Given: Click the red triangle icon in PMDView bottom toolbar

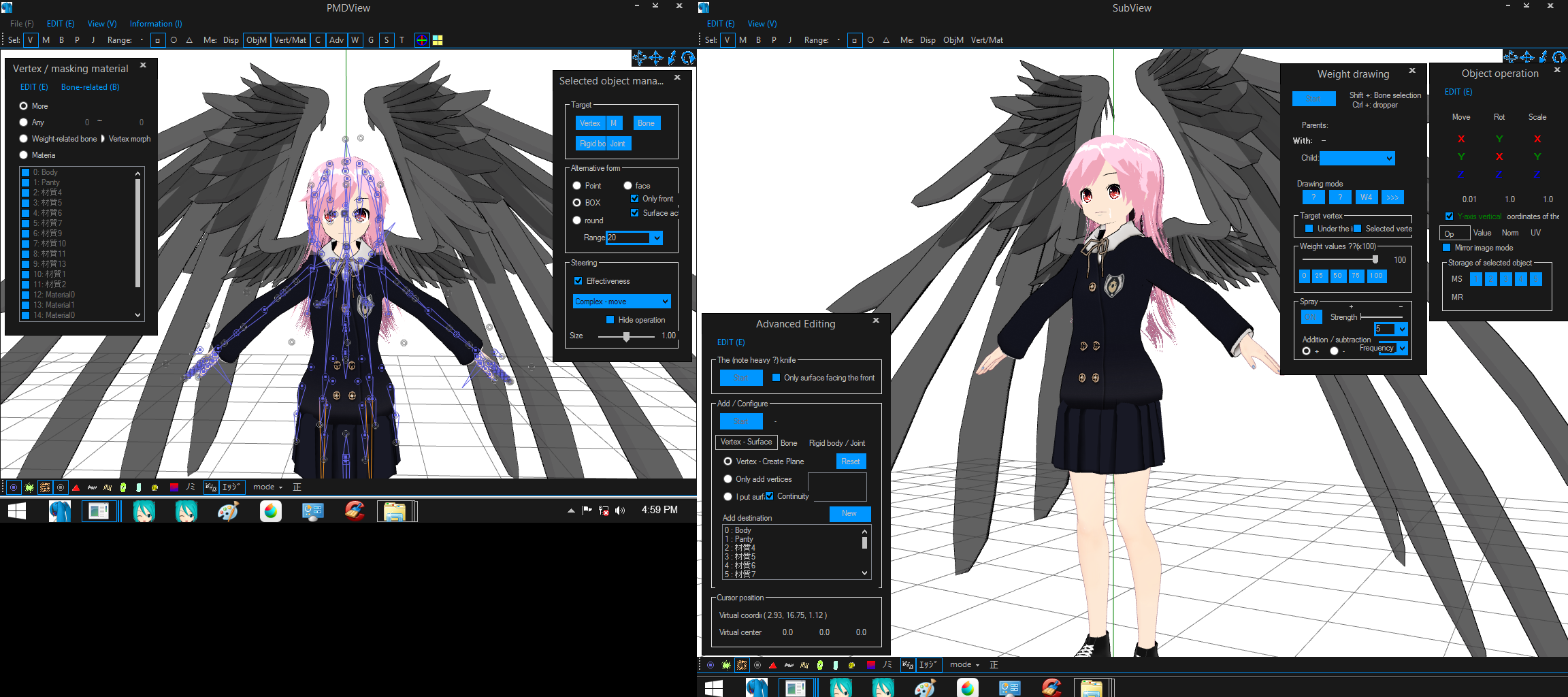Looking at the screenshot, I should click(x=76, y=487).
